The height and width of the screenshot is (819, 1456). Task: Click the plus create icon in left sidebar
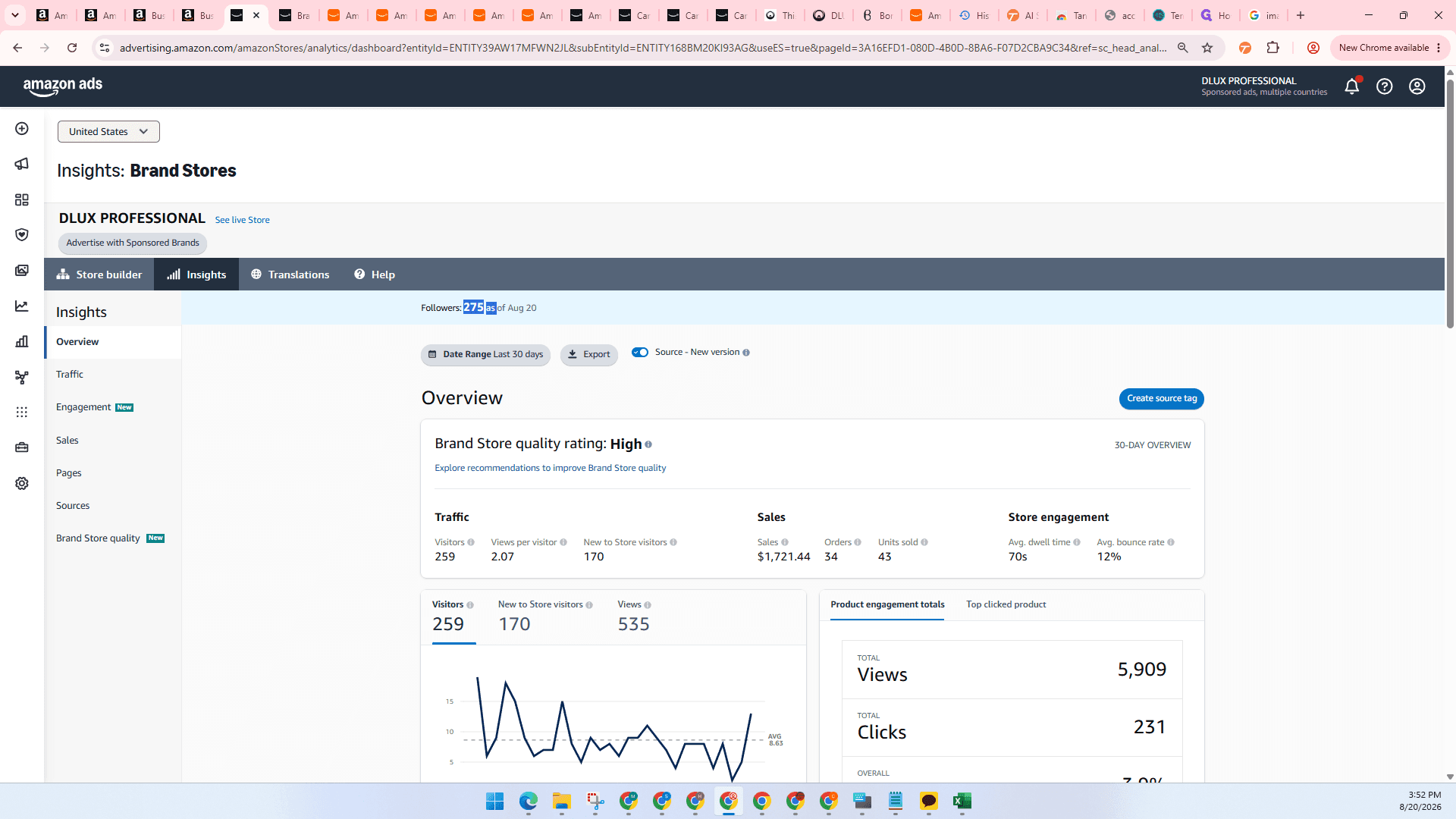pyautogui.click(x=22, y=129)
